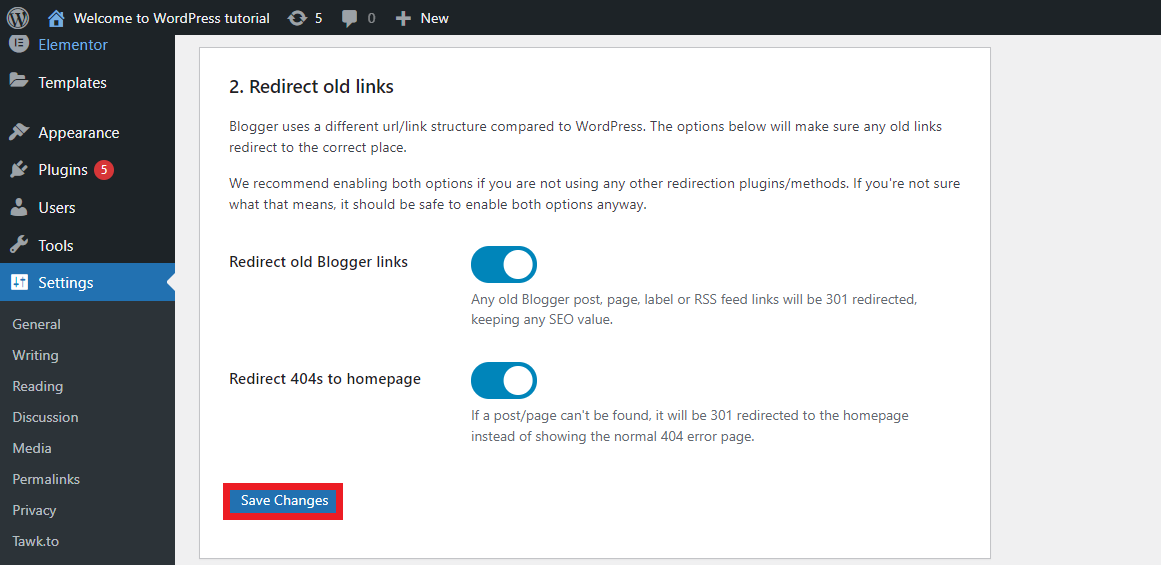
Task: Click the Appearance paintbrush icon
Action: point(19,133)
